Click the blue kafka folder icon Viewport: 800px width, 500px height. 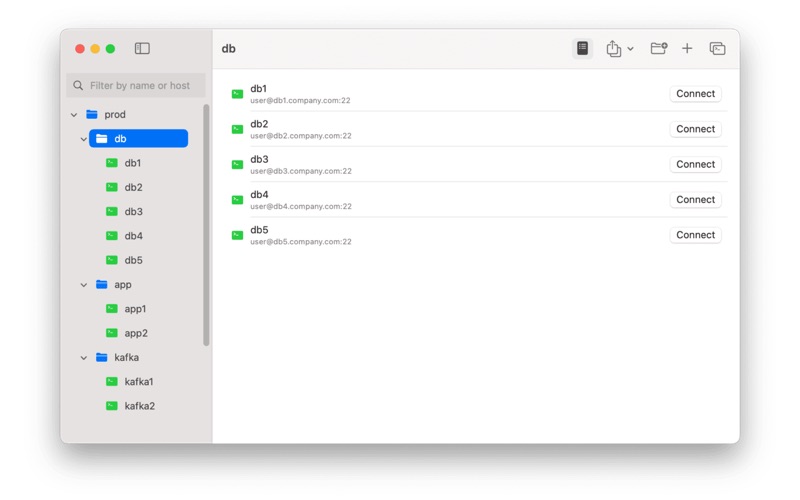102,357
